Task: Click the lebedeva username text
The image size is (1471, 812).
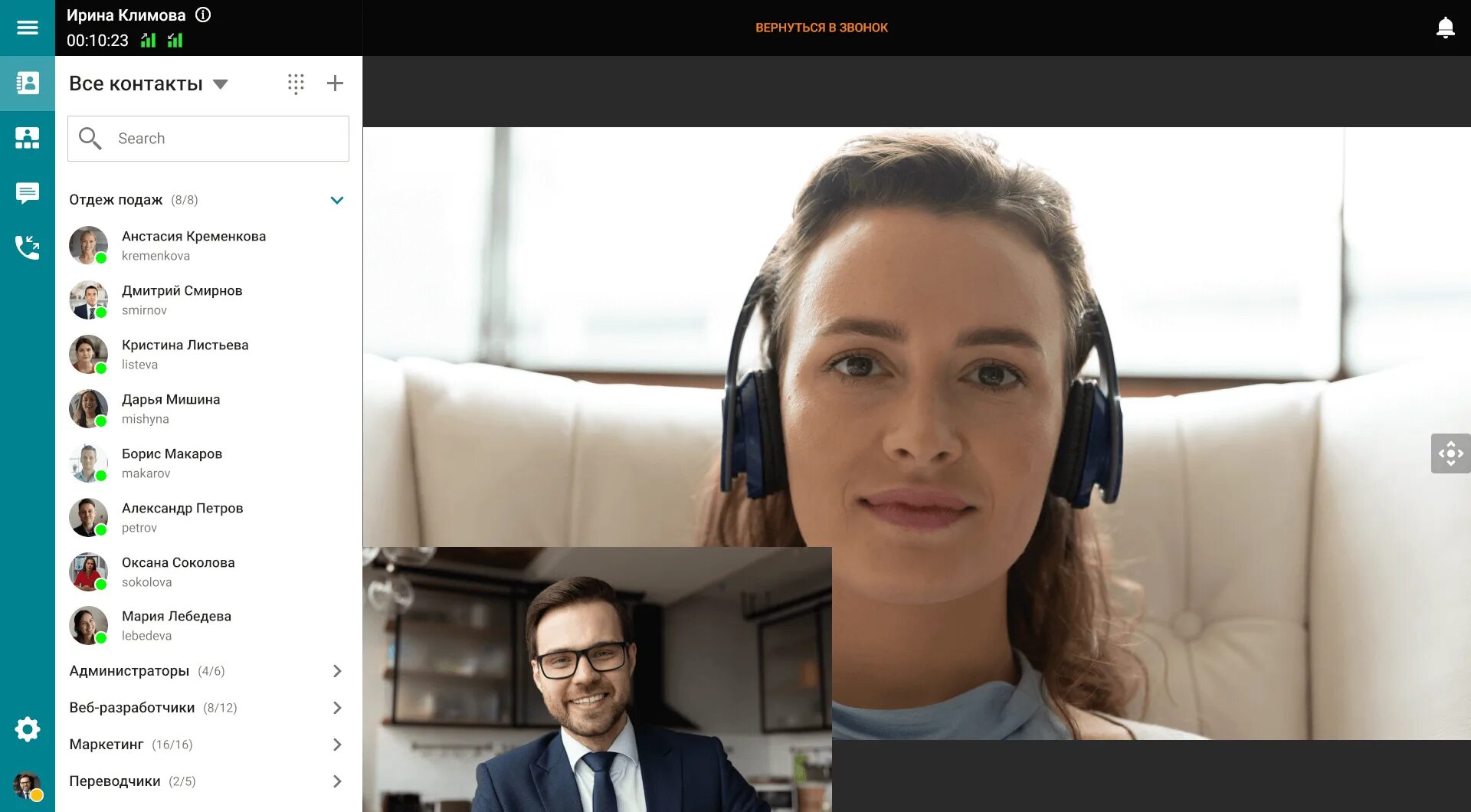Action: coord(146,636)
